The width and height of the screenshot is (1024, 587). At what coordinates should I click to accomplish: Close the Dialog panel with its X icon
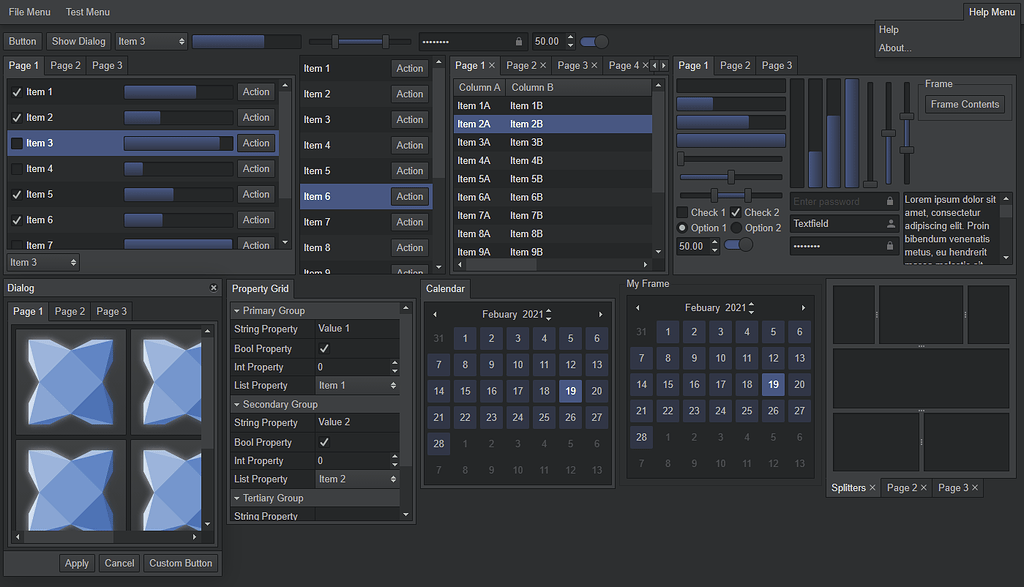[x=213, y=288]
